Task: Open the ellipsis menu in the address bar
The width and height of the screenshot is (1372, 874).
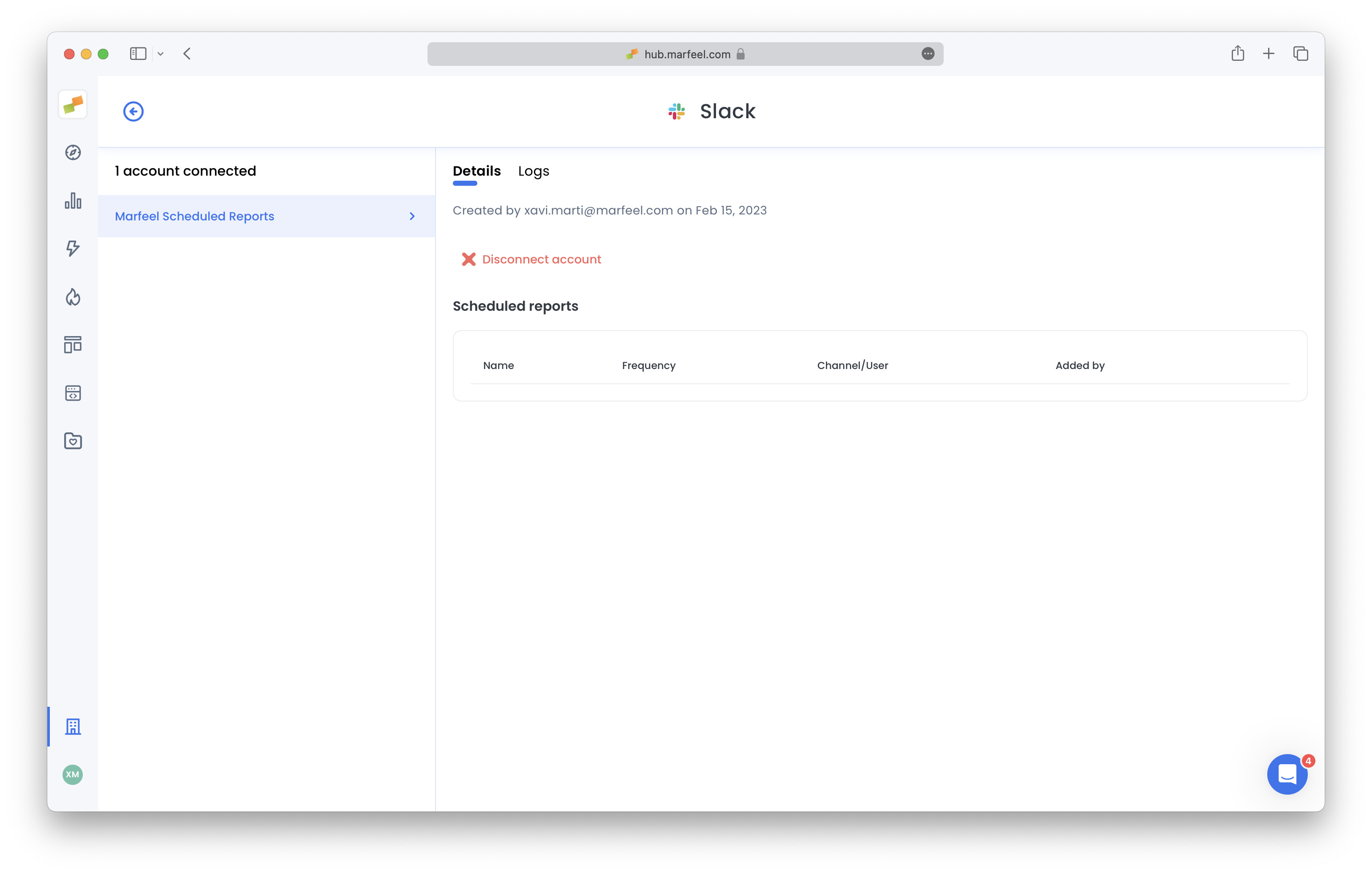Action: click(929, 54)
